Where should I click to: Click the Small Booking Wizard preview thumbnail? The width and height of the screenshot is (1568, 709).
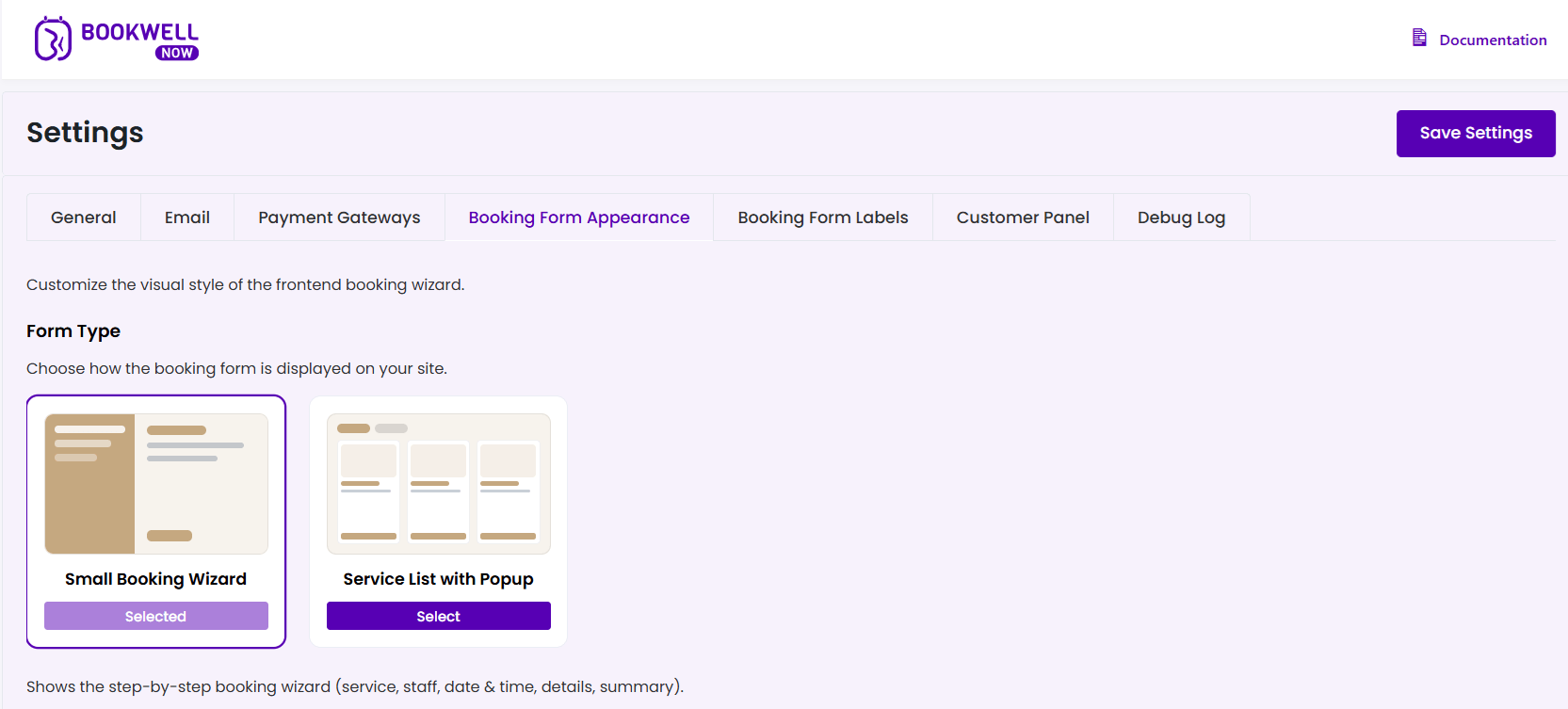(156, 484)
